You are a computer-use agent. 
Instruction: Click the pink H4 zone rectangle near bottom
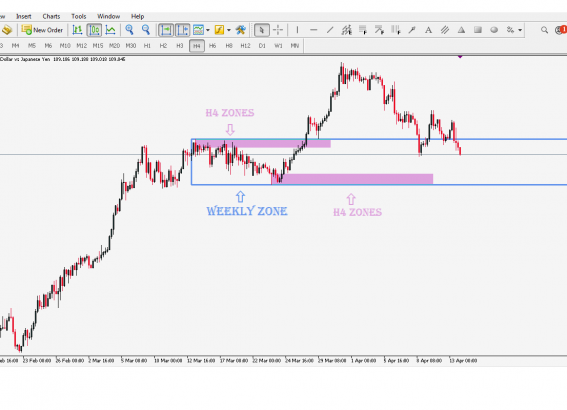(352, 179)
